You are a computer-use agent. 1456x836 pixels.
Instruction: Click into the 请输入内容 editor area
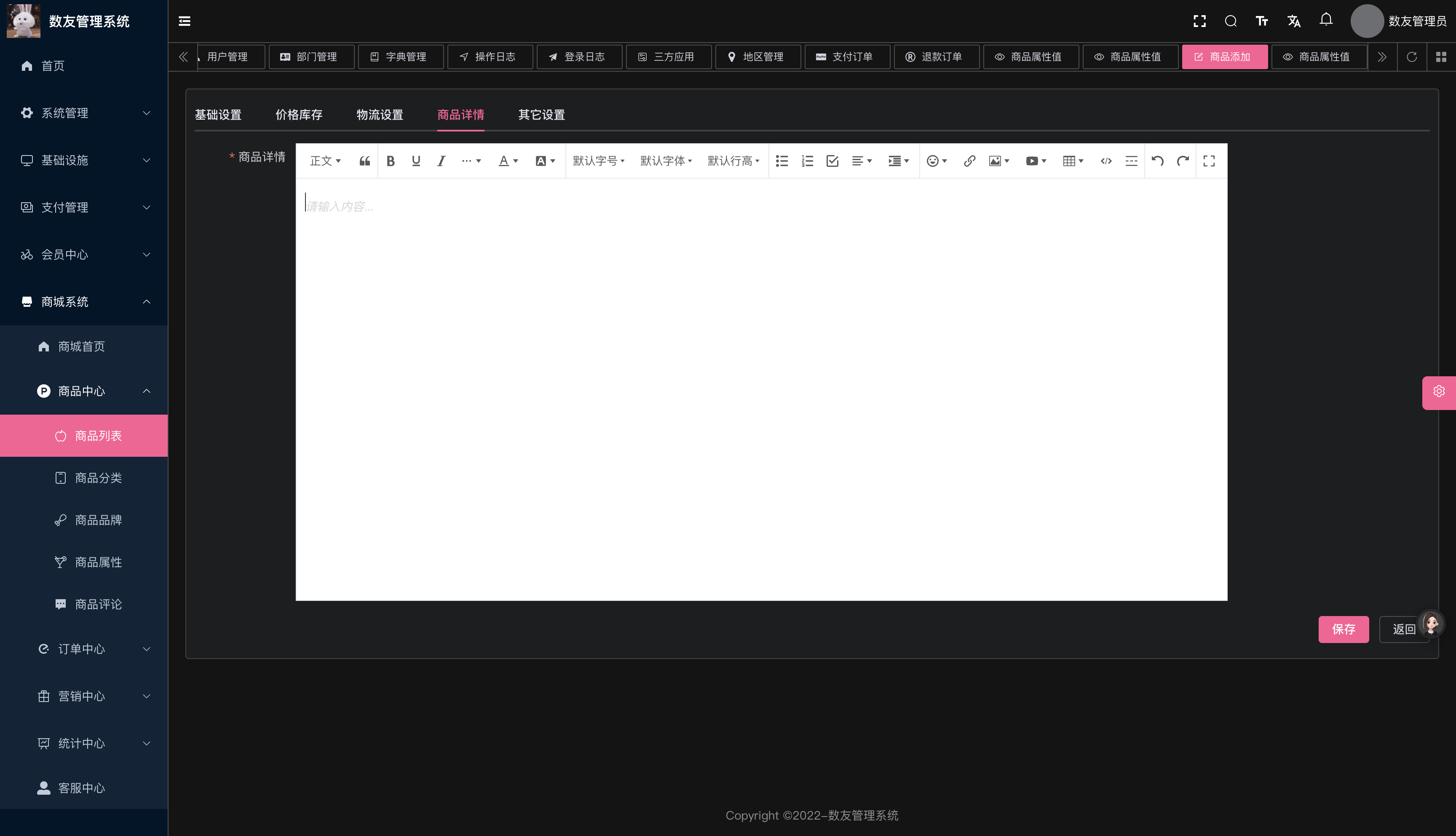point(761,389)
